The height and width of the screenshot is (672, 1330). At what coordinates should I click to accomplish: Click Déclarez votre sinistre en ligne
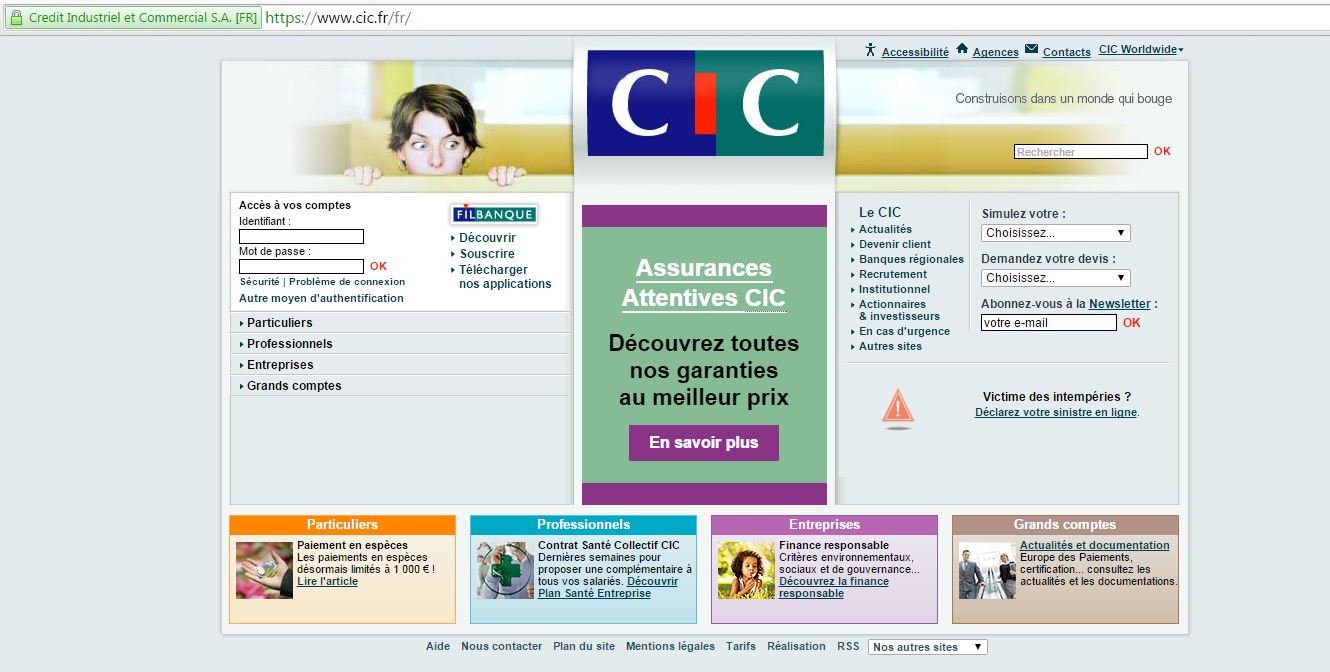(1056, 412)
